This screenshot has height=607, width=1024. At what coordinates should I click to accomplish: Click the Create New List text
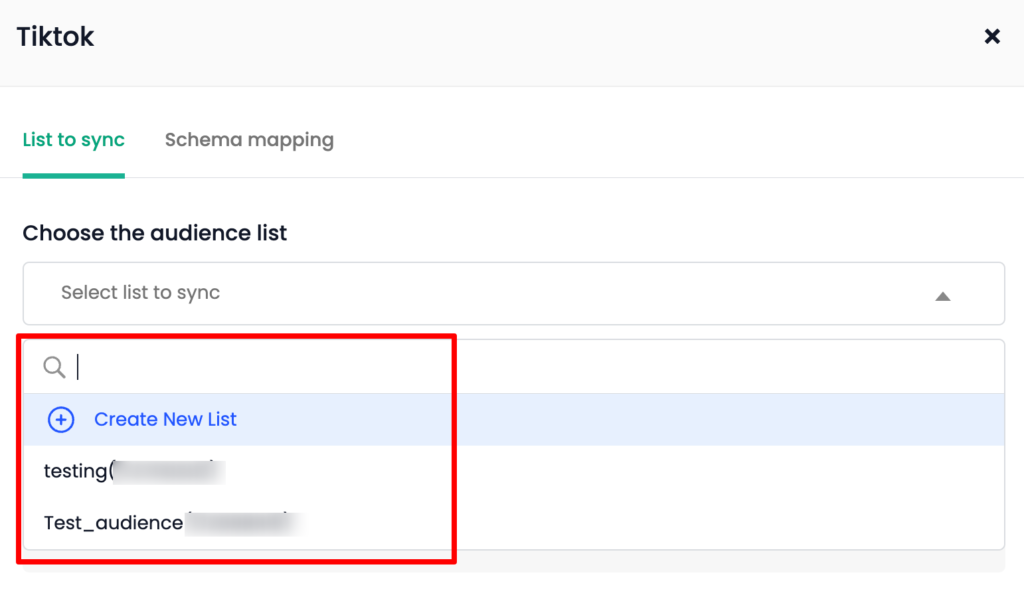pos(165,419)
